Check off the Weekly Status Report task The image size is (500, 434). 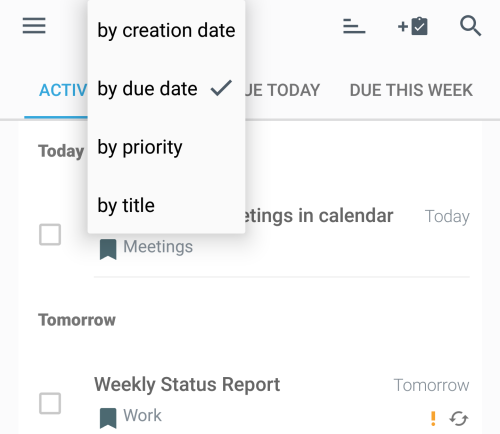pyautogui.click(x=50, y=403)
